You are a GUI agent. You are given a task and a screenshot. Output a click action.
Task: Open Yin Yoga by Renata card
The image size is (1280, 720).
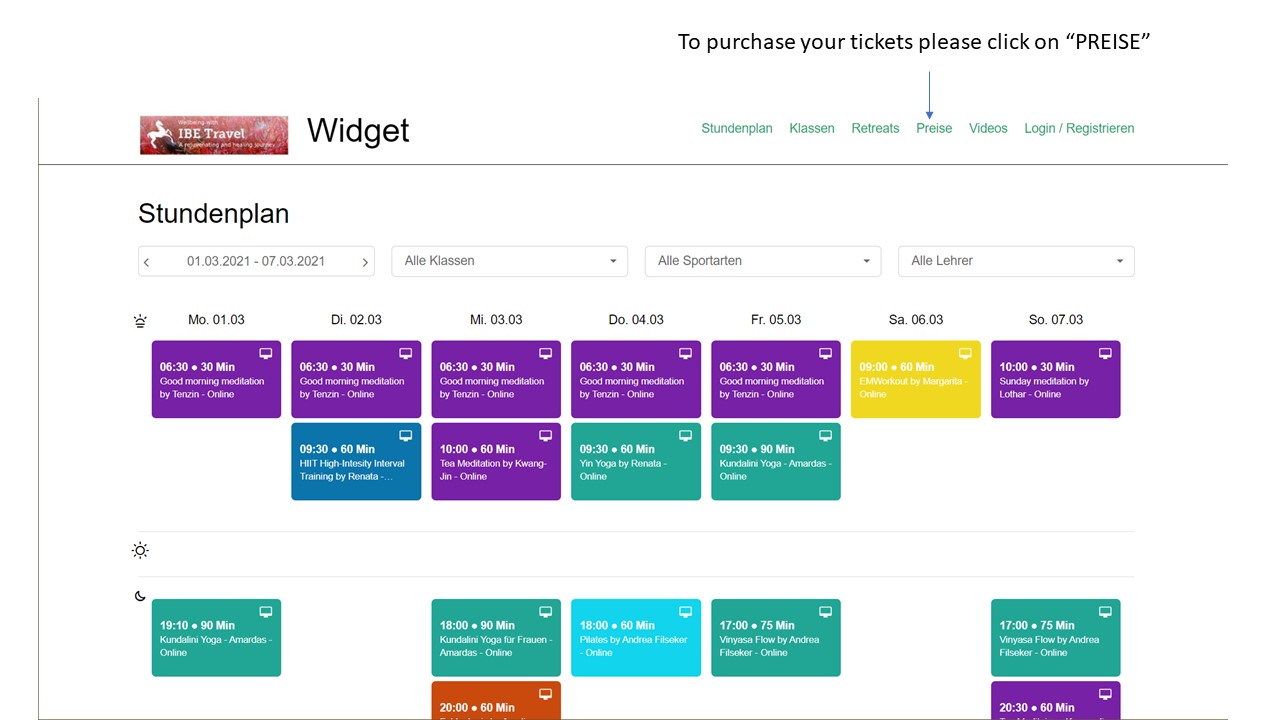(636, 461)
